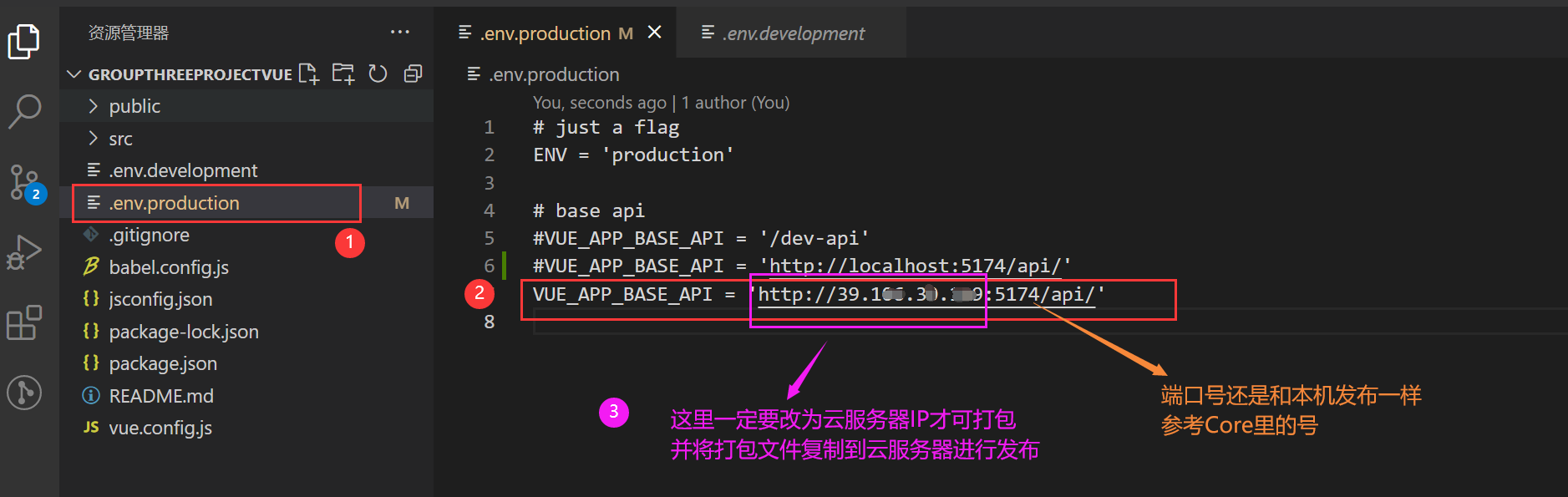Refresh the explorer file tree
The width and height of the screenshot is (1568, 497).
(378, 74)
